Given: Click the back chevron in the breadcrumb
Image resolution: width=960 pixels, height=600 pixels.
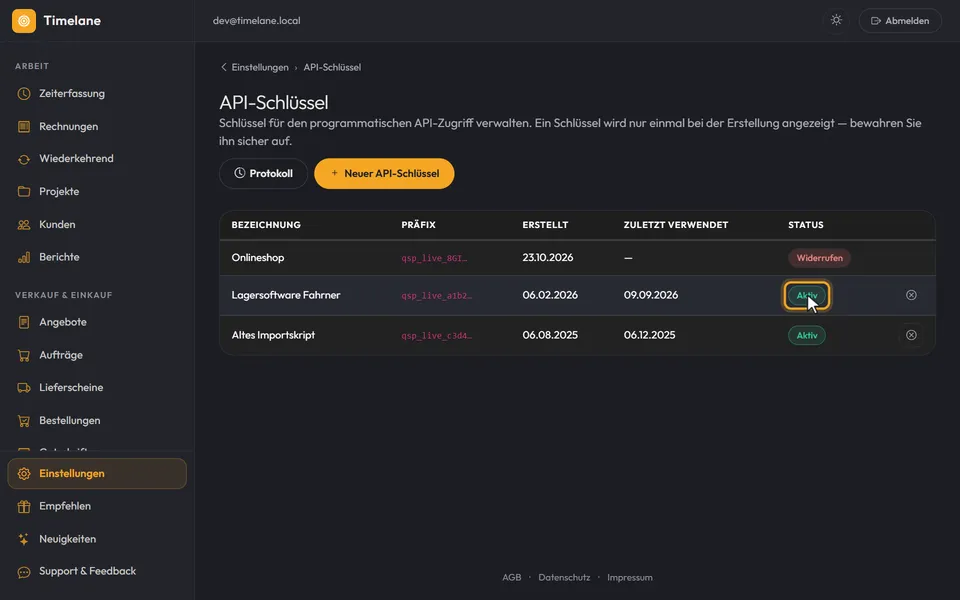Looking at the screenshot, I should click(x=223, y=67).
